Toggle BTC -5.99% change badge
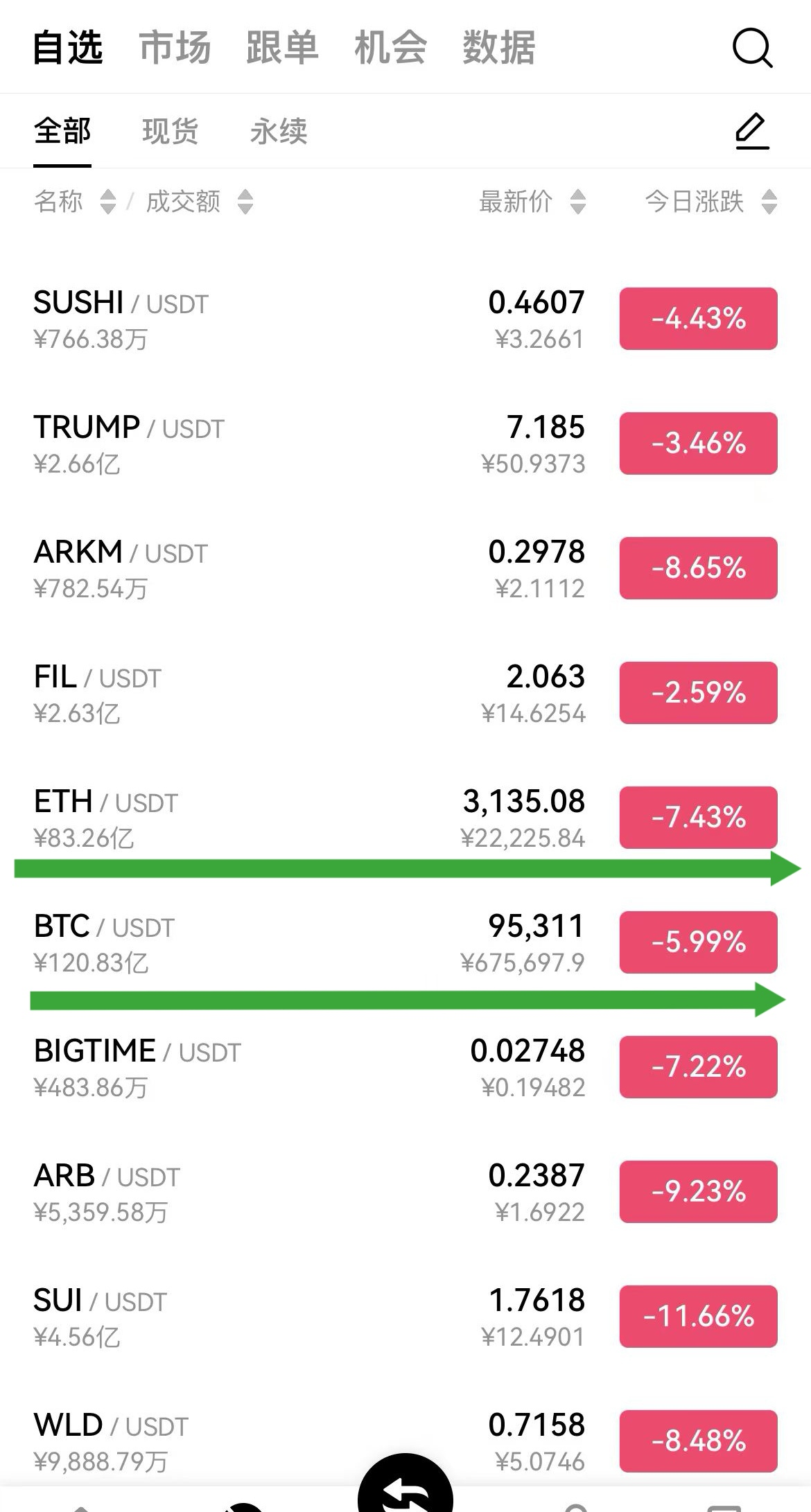The image size is (811, 1512). 698,942
